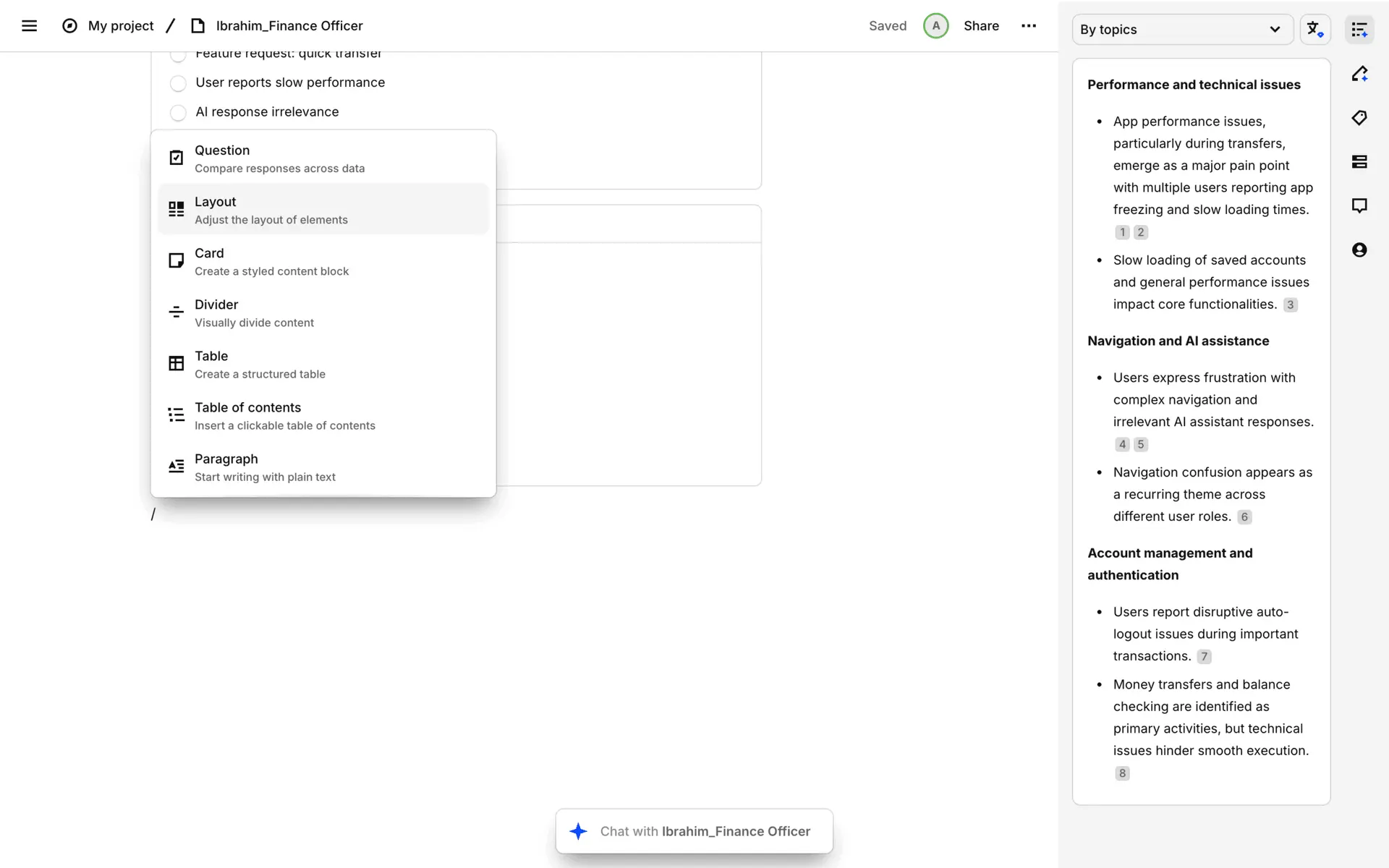Open the AI summary list icon
1389x868 pixels.
1359,30
